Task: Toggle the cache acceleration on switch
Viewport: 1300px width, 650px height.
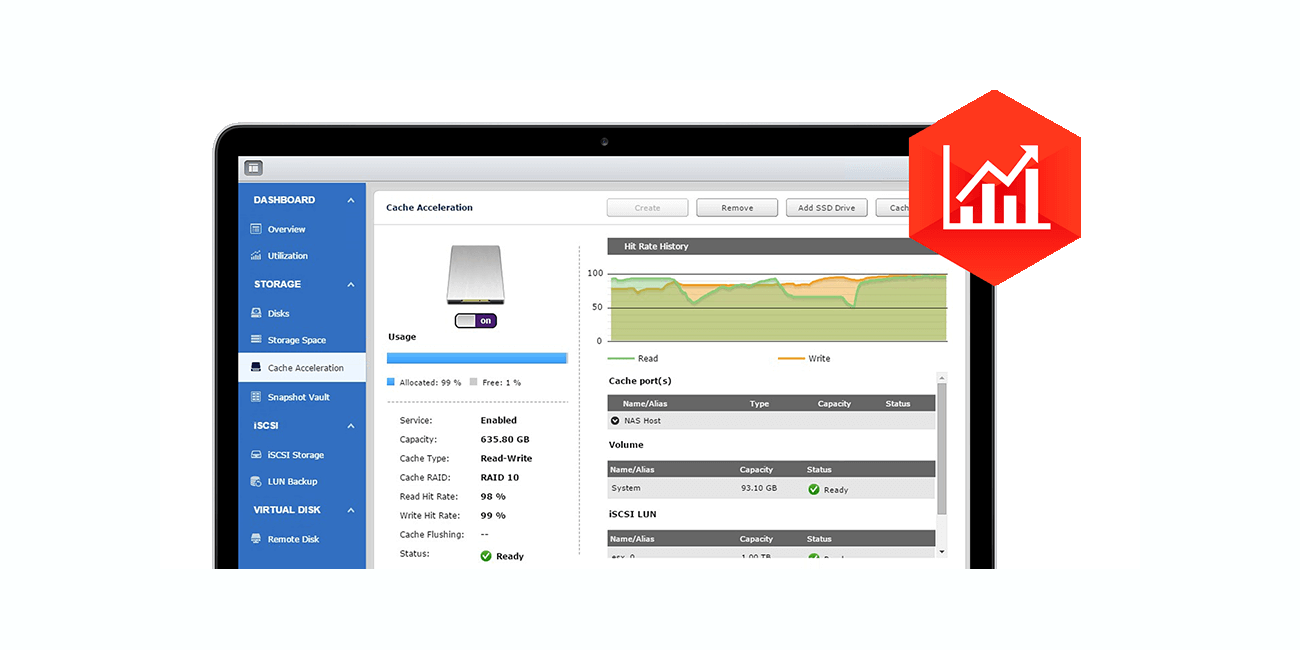Action: click(x=475, y=321)
